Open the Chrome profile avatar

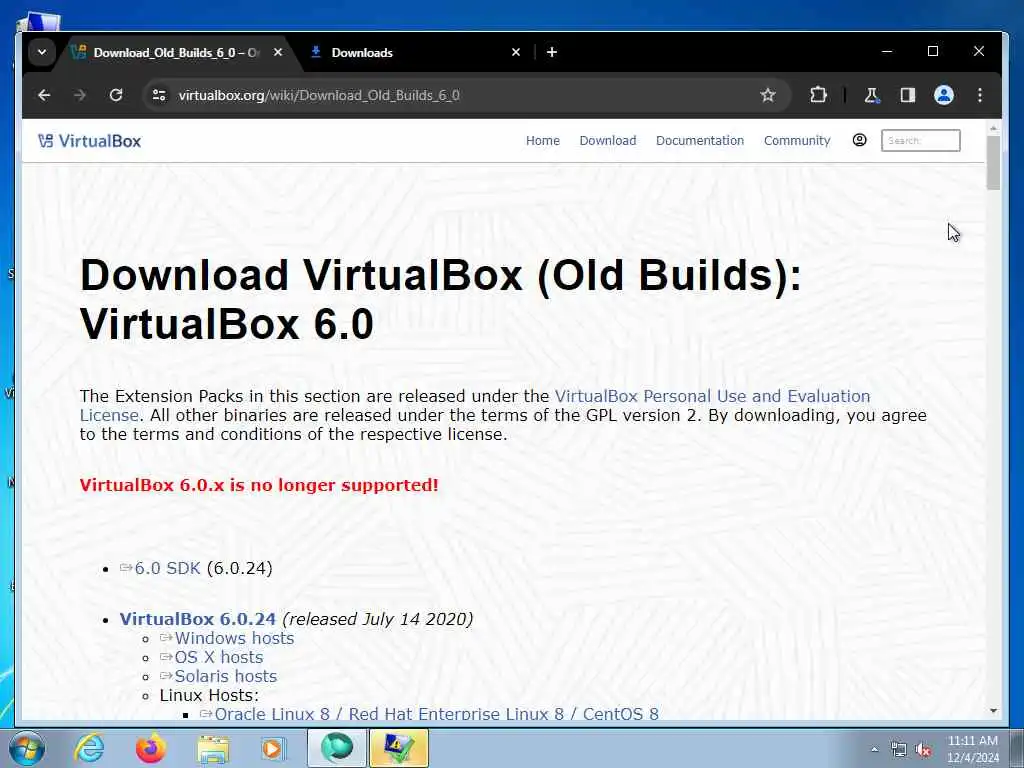coord(944,95)
